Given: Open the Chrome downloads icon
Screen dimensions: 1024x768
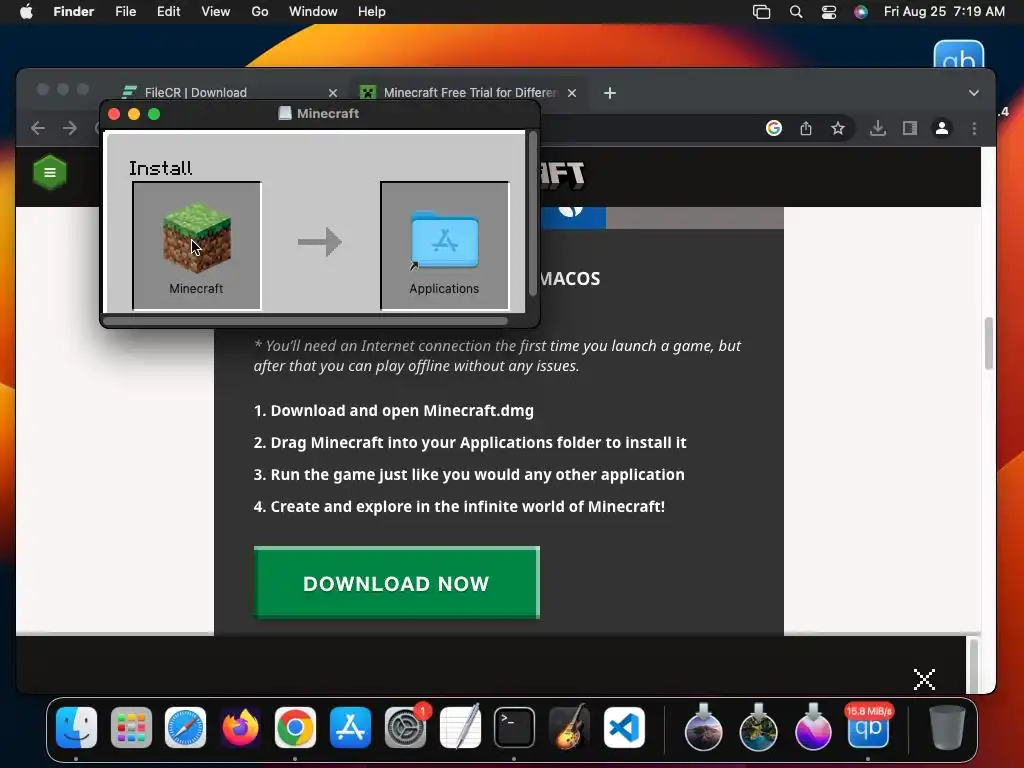Looking at the screenshot, I should (878, 128).
